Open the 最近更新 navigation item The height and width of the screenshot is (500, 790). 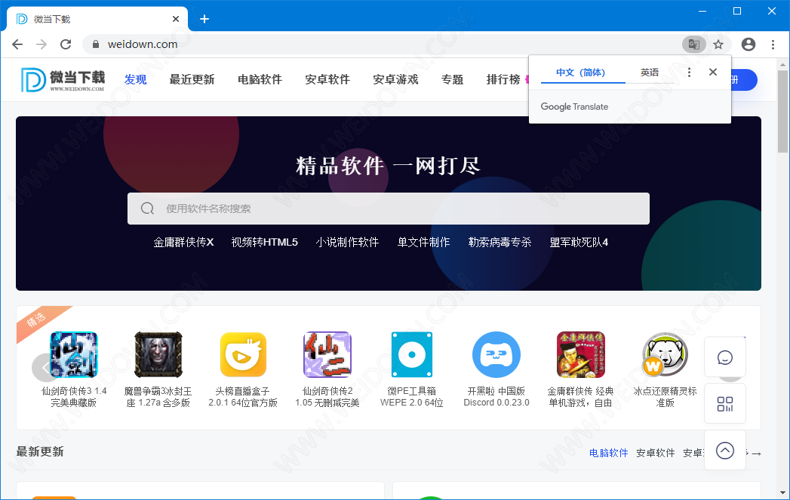click(192, 80)
